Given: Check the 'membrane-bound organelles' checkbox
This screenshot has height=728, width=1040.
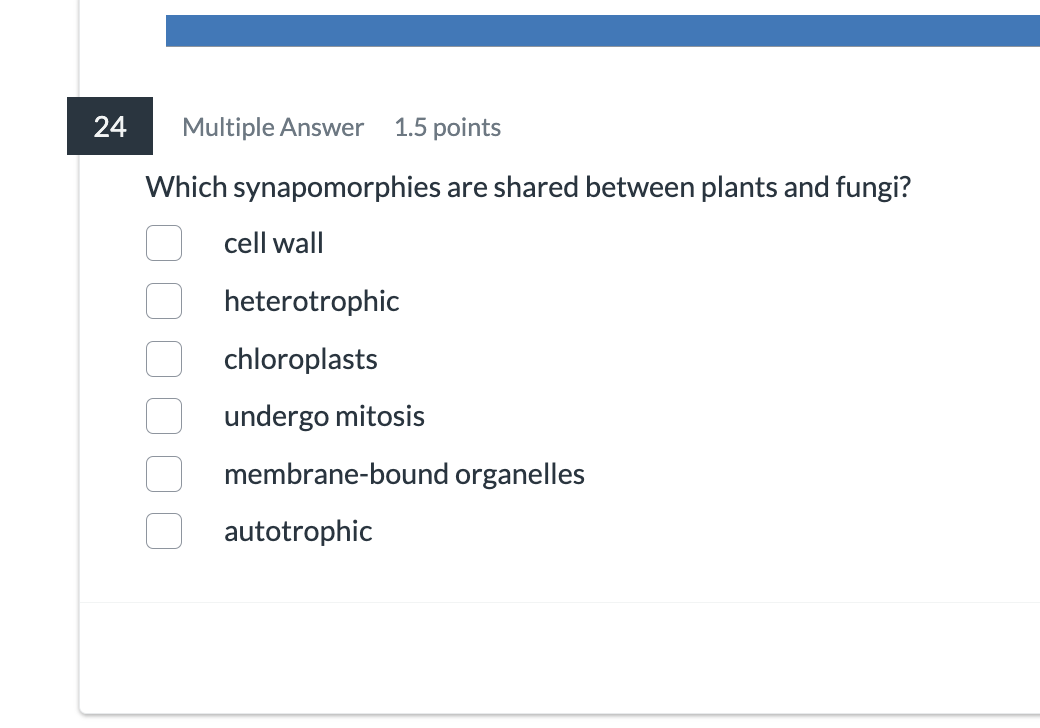Looking at the screenshot, I should tap(164, 474).
